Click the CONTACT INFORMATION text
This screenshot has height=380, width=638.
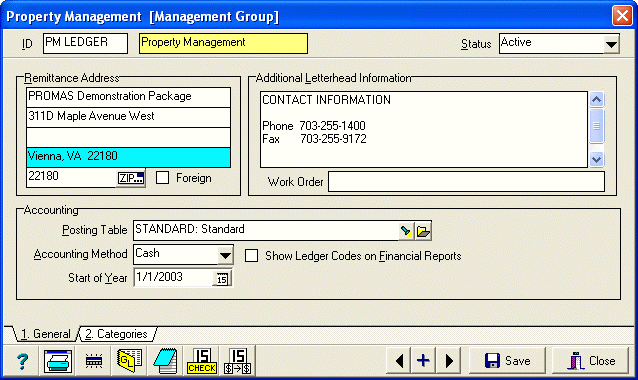pyautogui.click(x=326, y=100)
